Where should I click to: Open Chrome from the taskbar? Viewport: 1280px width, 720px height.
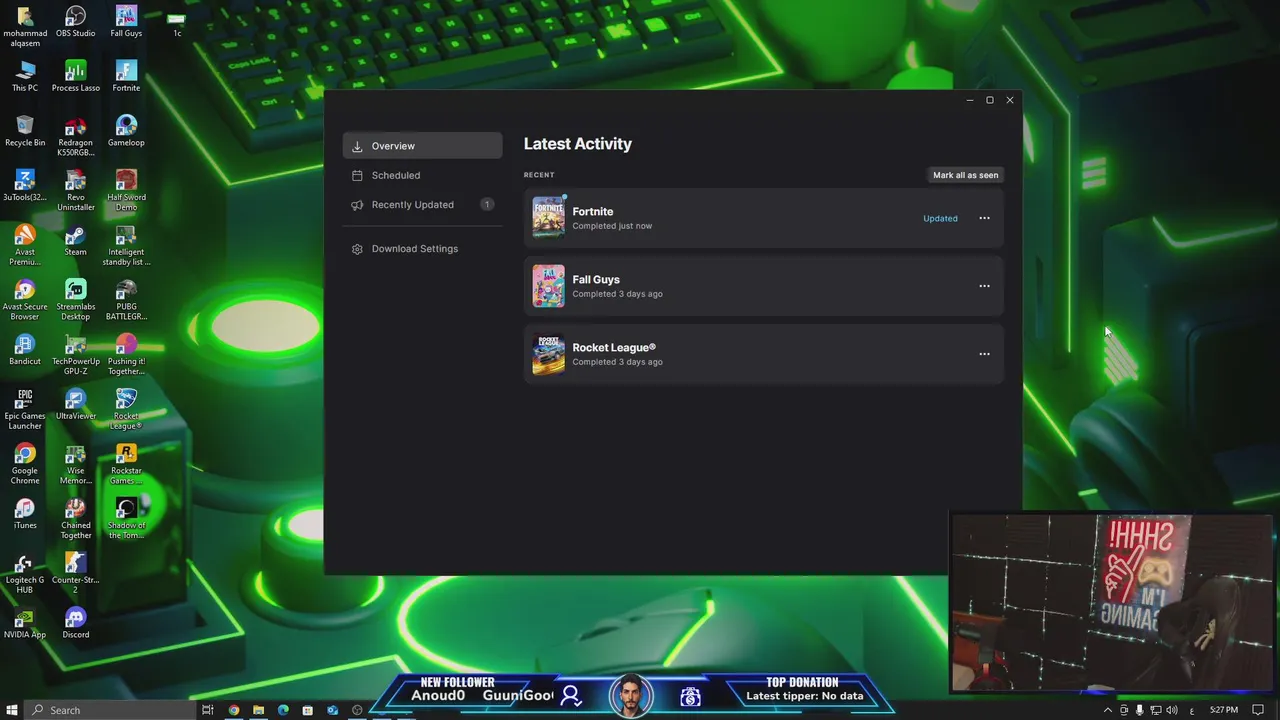tap(234, 710)
